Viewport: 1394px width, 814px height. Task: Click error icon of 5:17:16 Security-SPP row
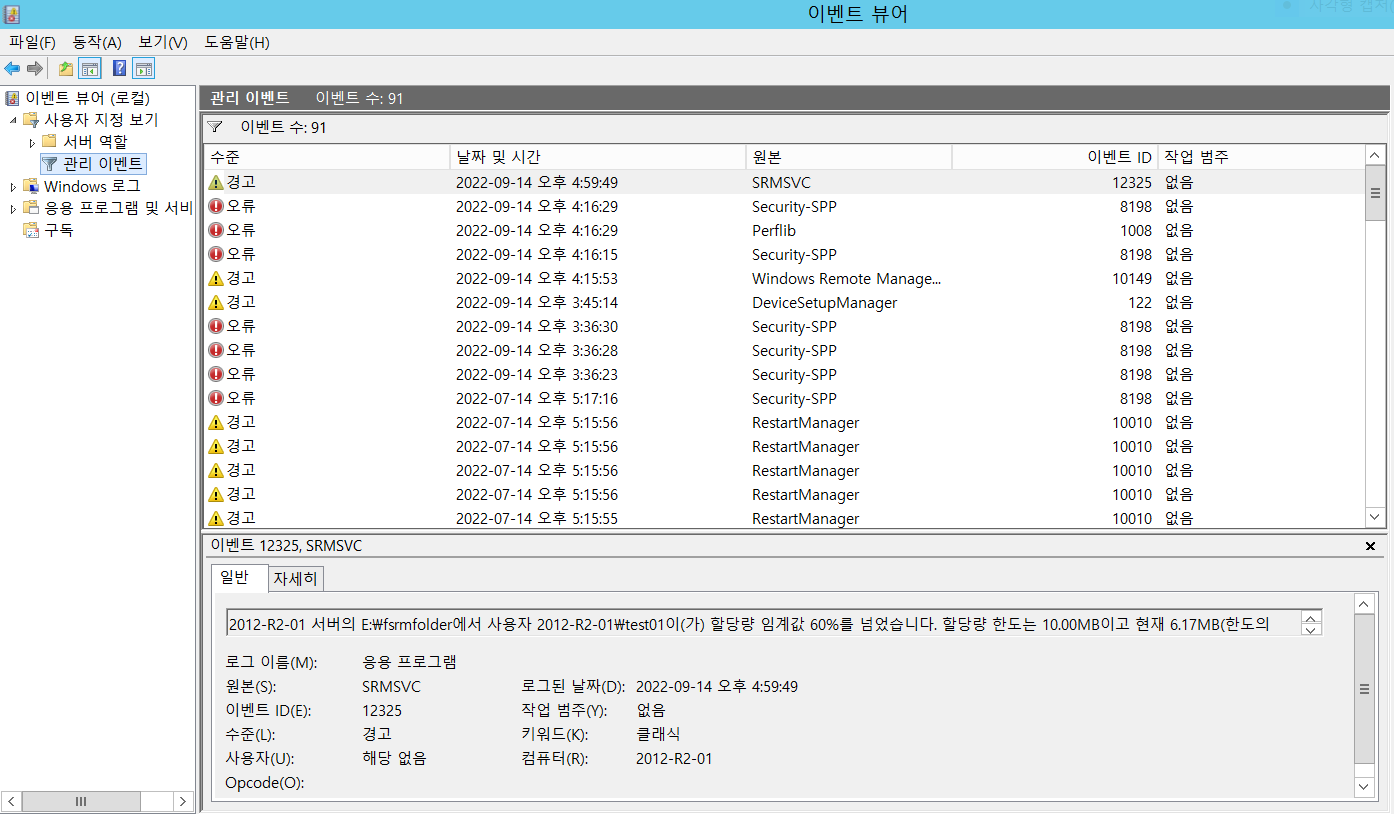216,398
